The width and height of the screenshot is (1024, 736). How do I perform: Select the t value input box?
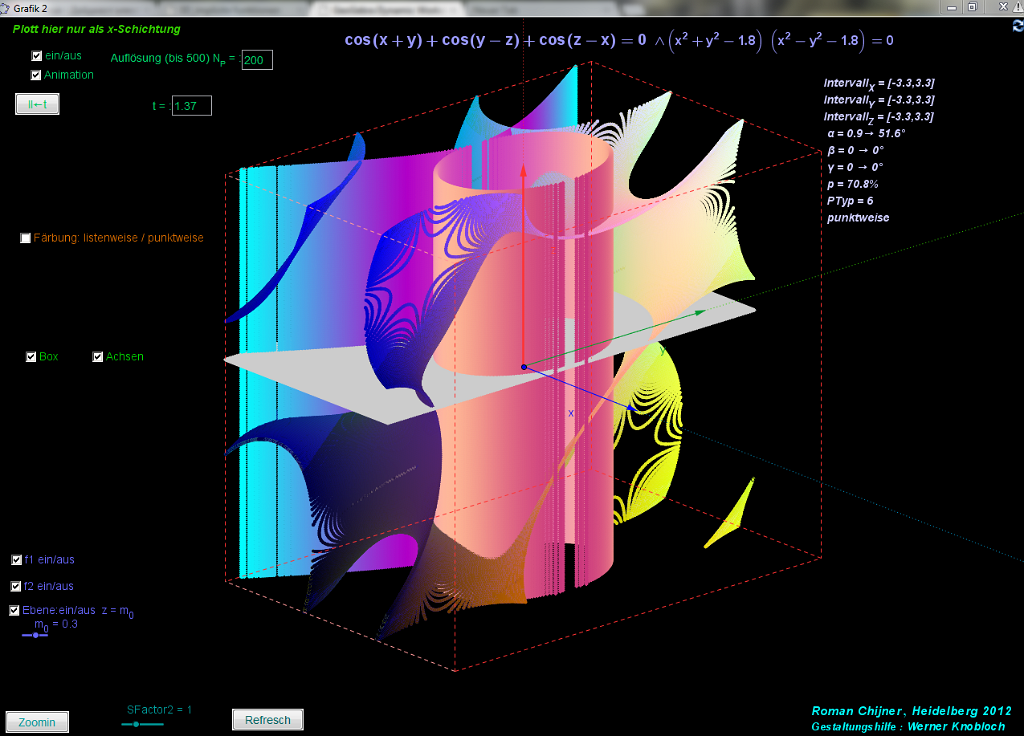click(x=191, y=106)
